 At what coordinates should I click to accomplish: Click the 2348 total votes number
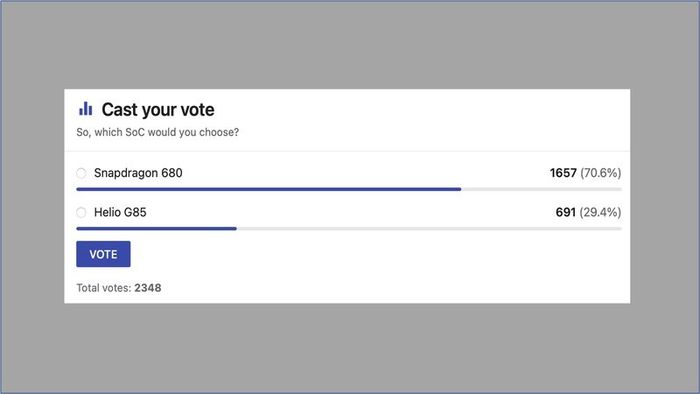click(x=148, y=288)
